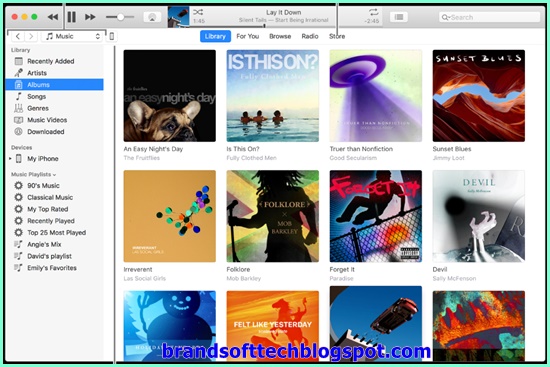The height and width of the screenshot is (367, 550).
Task: Click the Search field
Action: click(489, 17)
